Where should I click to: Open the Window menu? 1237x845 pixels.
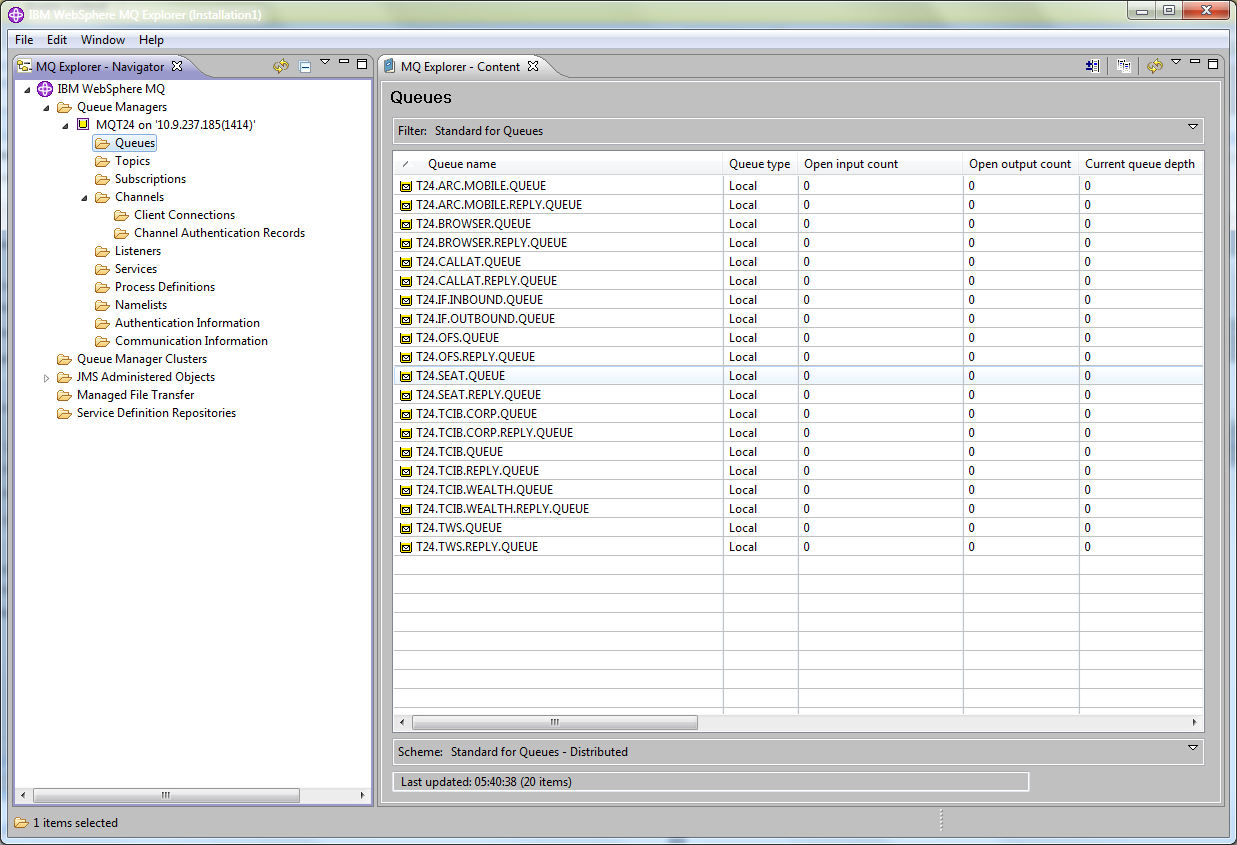point(103,40)
